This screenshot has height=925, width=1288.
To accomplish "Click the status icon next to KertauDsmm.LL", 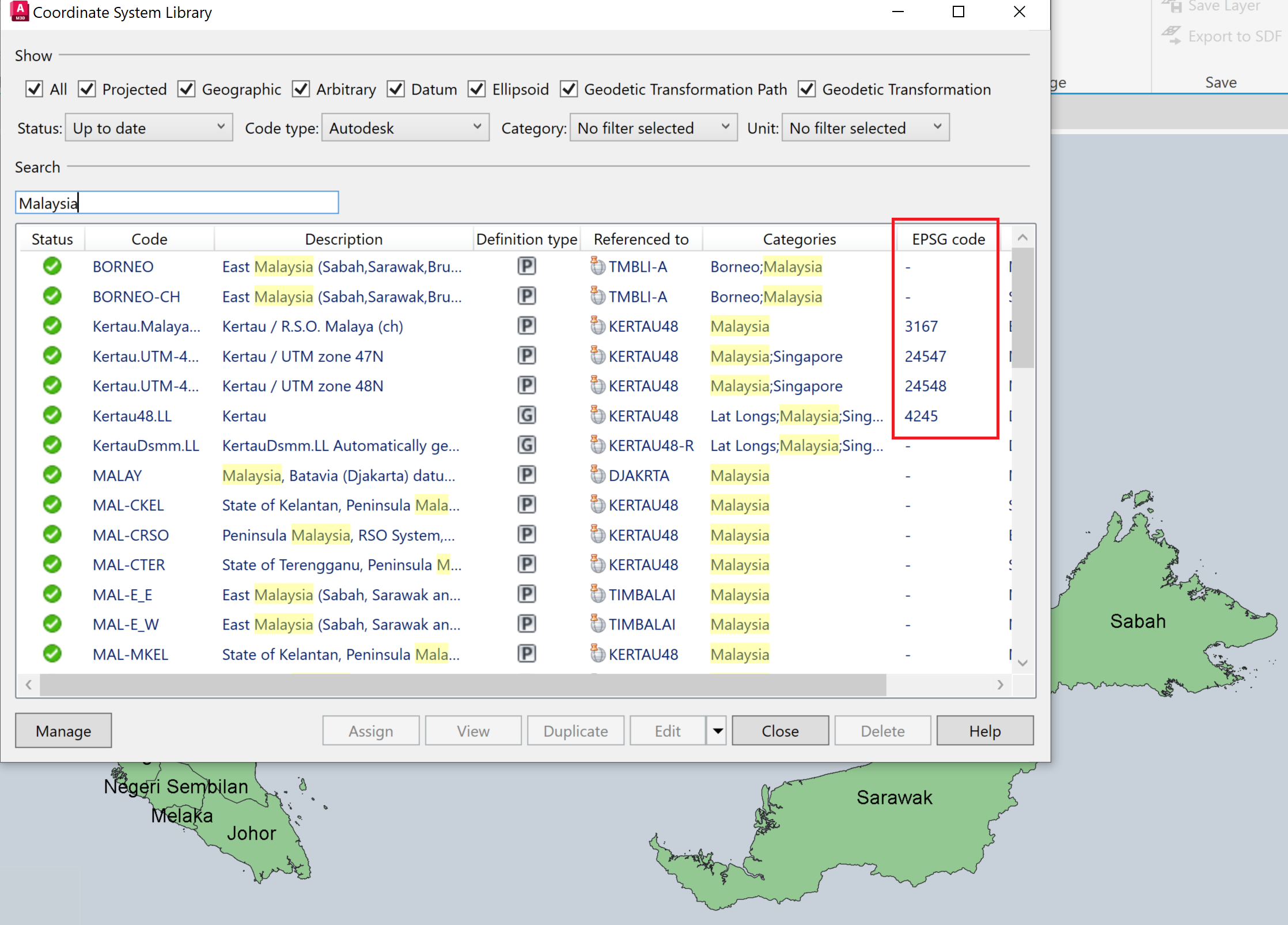I will [x=52, y=445].
